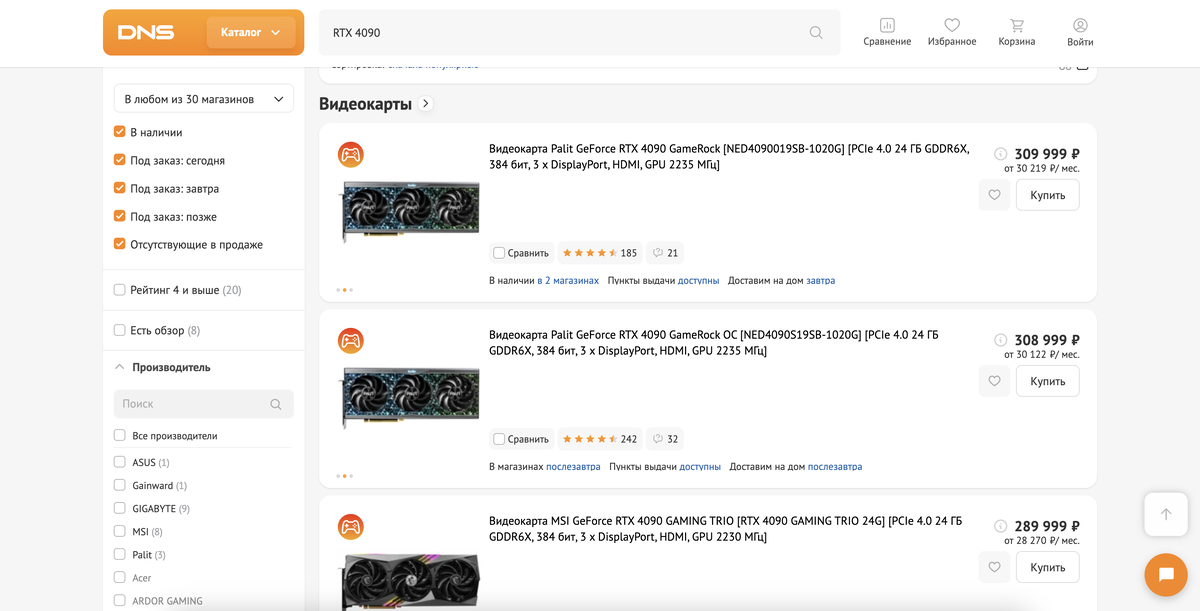Buy Palit GameRock OC for 308 999 ₽

click(x=1048, y=381)
